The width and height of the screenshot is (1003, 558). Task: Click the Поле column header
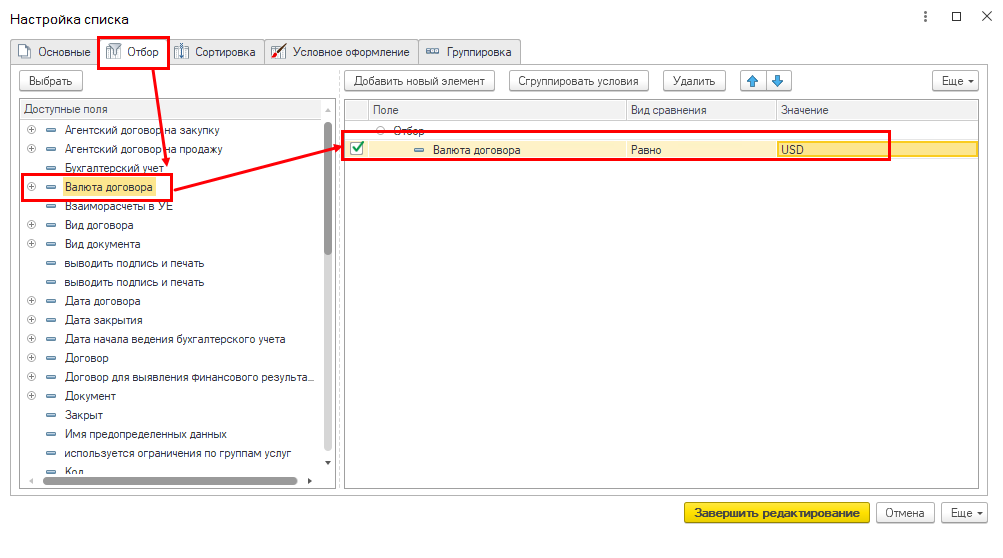coord(497,110)
